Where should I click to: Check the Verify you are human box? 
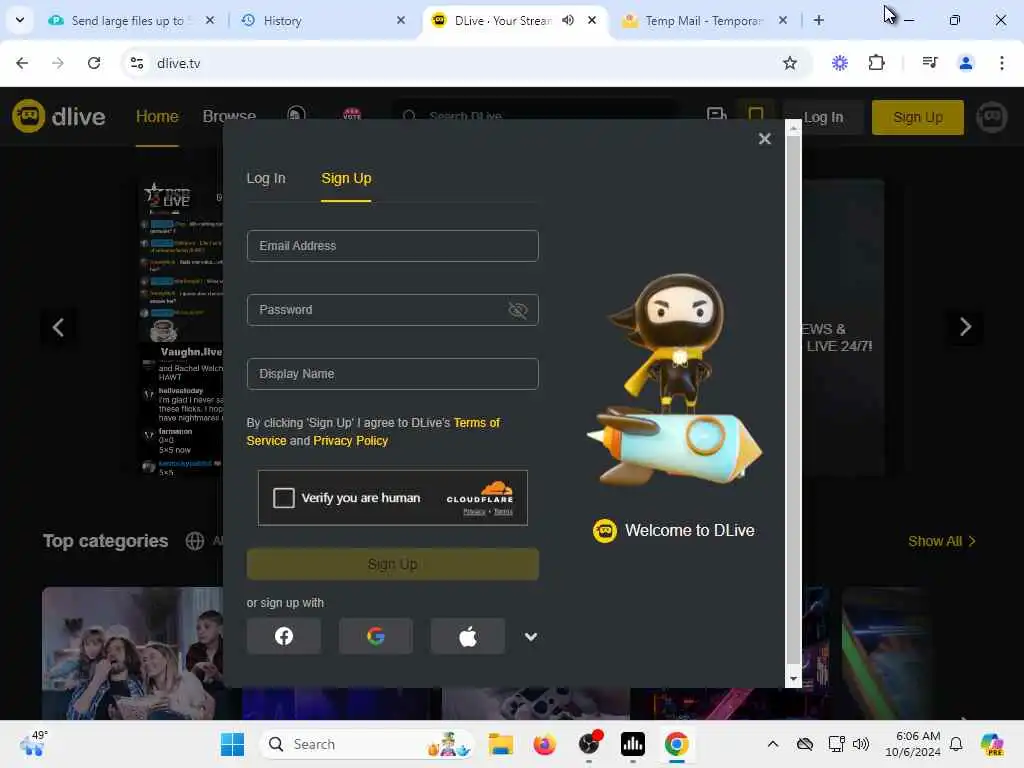(x=283, y=498)
